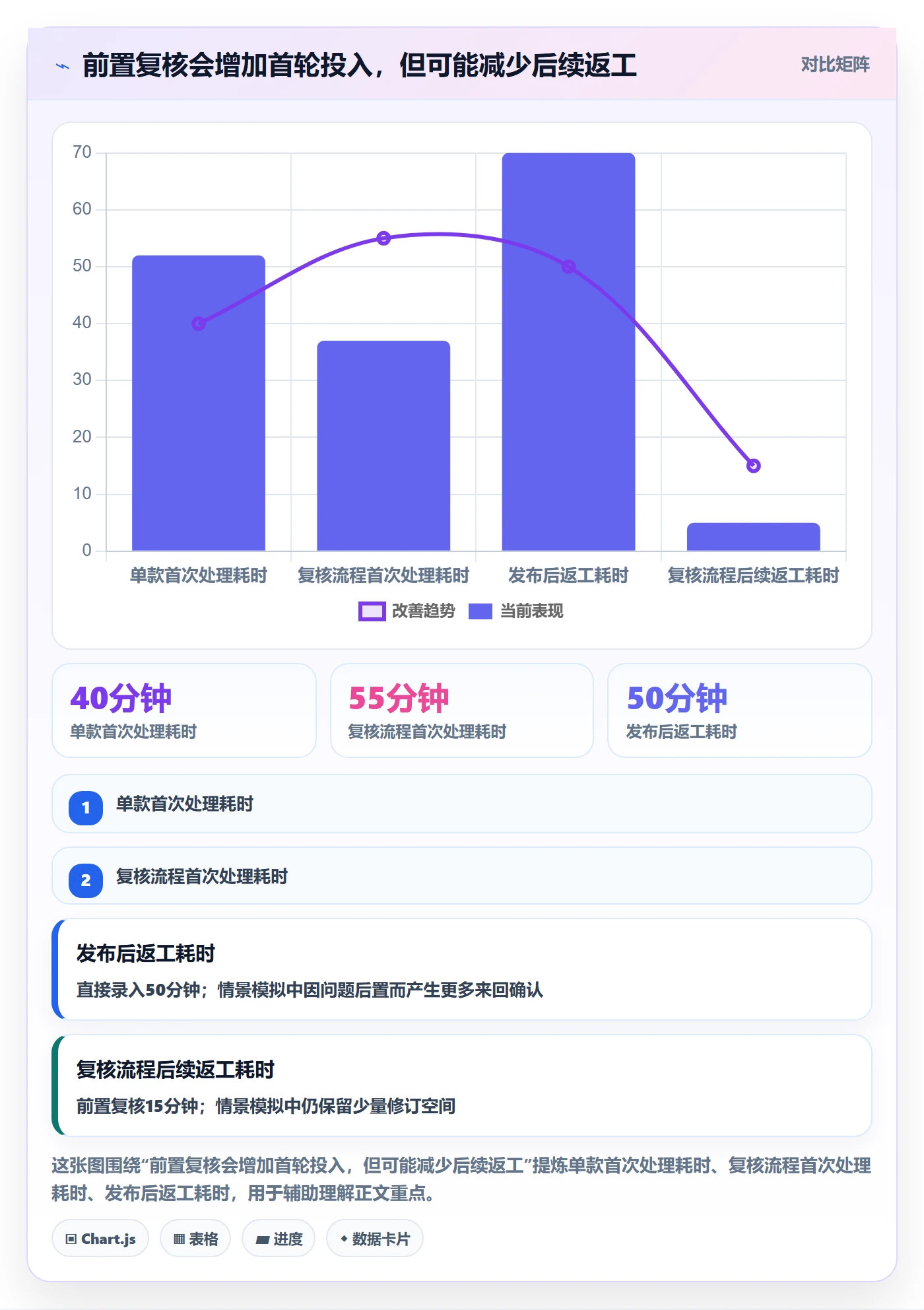Click the tall 发布后返工耗时 bar
This screenshot has width=924, height=1310.
[x=568, y=352]
